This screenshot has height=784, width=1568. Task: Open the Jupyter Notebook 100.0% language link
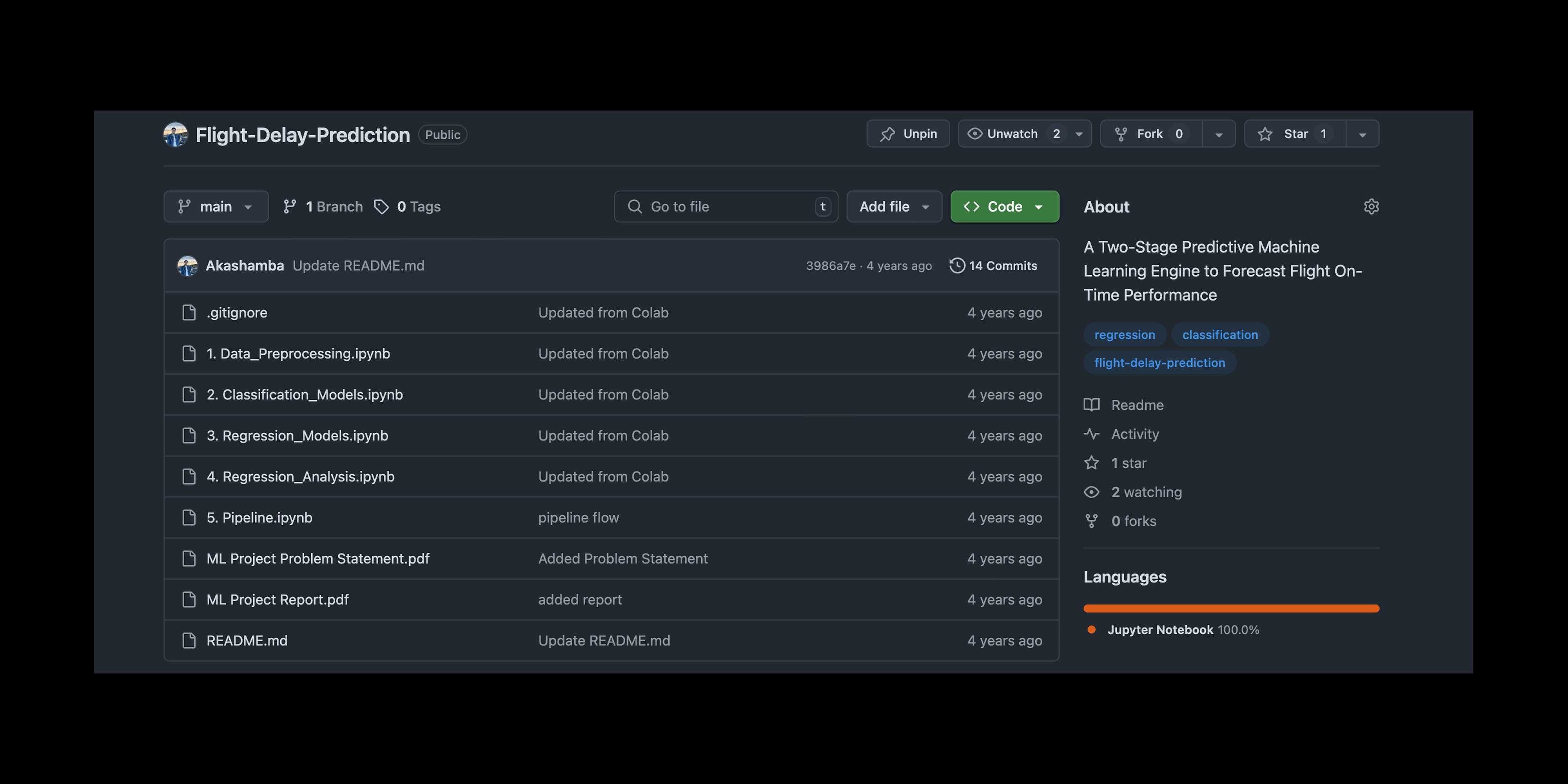[1183, 630]
